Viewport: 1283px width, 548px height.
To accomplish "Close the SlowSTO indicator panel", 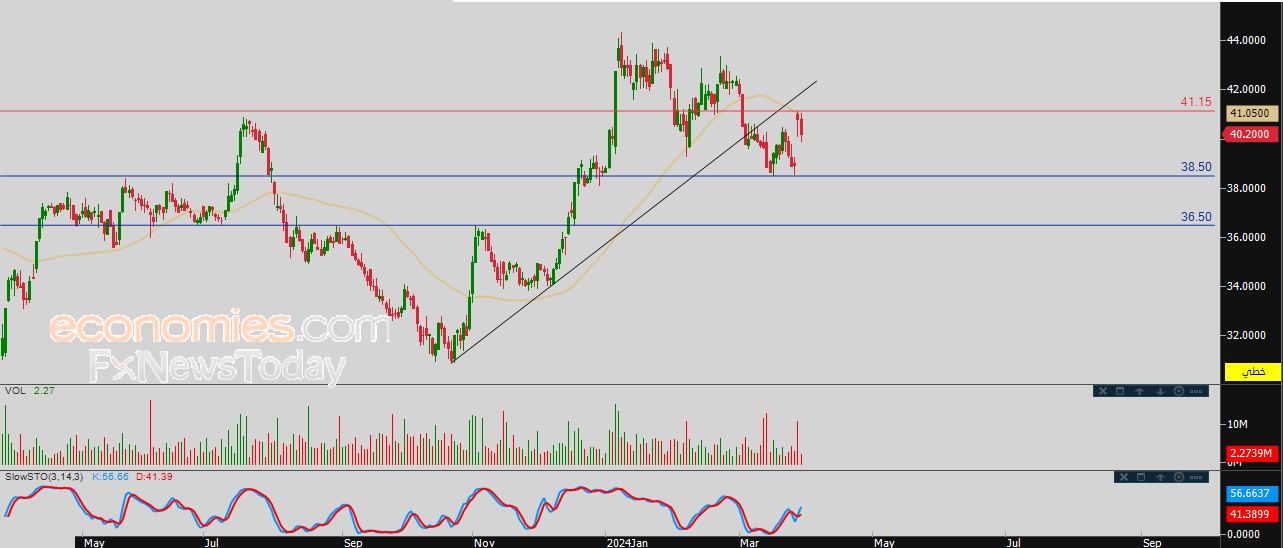I will pos(1124,477).
